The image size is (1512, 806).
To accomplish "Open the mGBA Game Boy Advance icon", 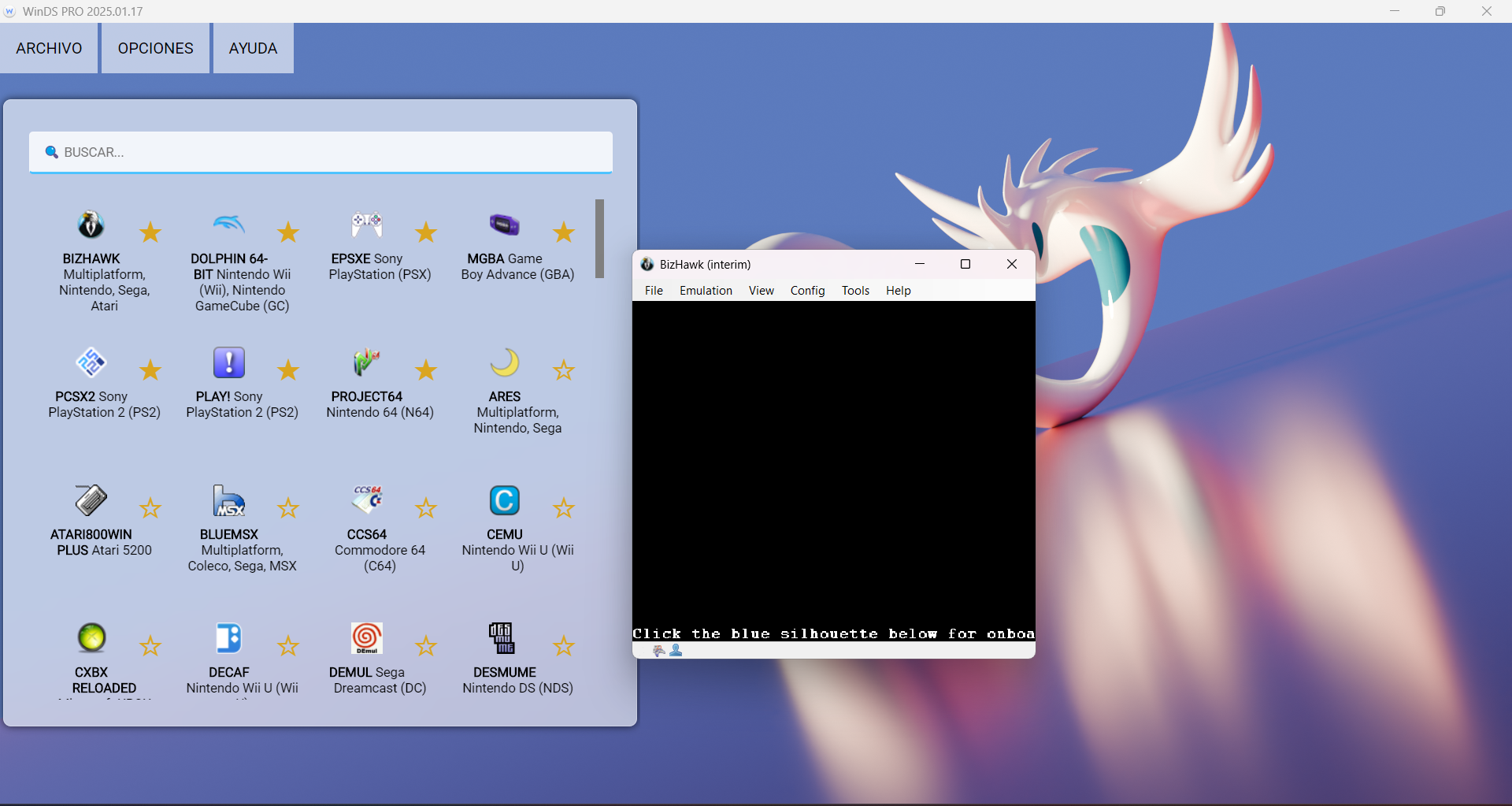I will 505,225.
